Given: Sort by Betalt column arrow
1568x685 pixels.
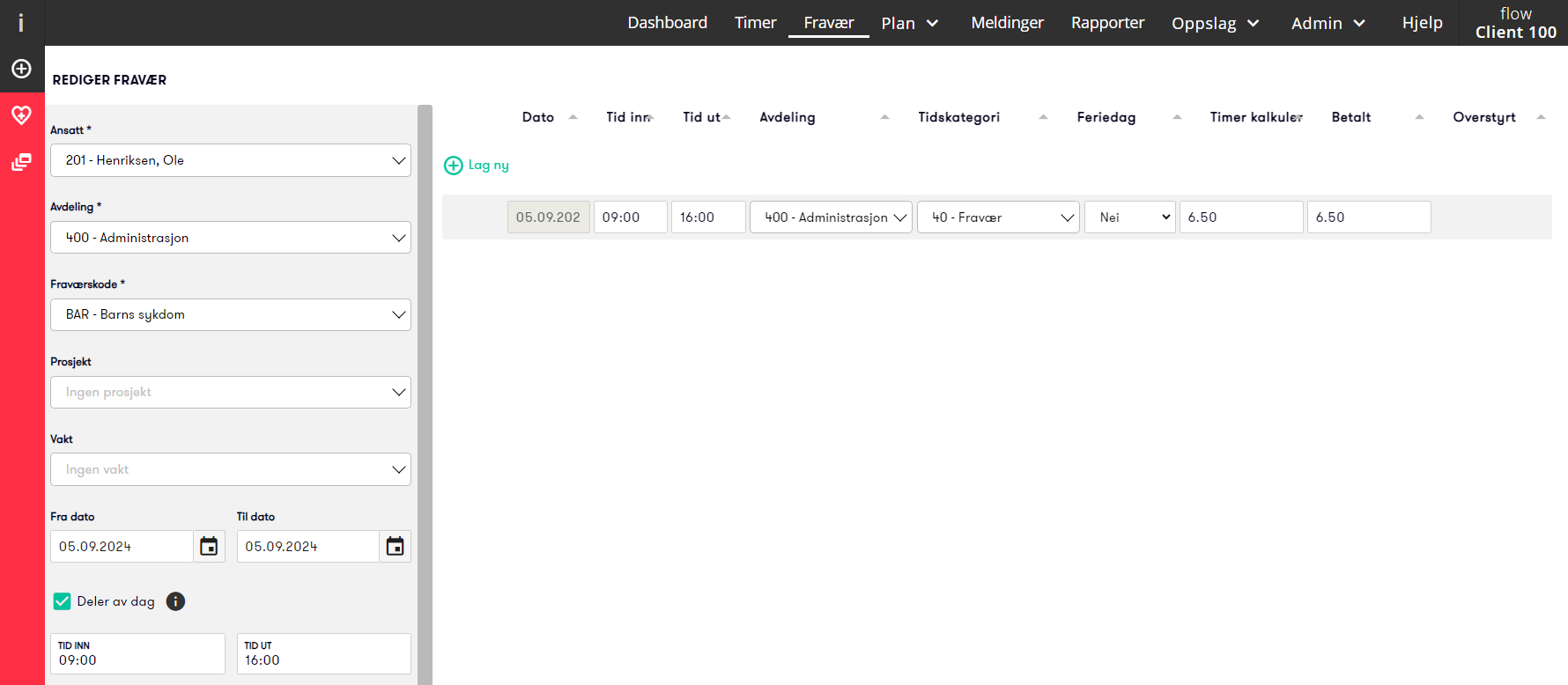Looking at the screenshot, I should pos(1419,117).
